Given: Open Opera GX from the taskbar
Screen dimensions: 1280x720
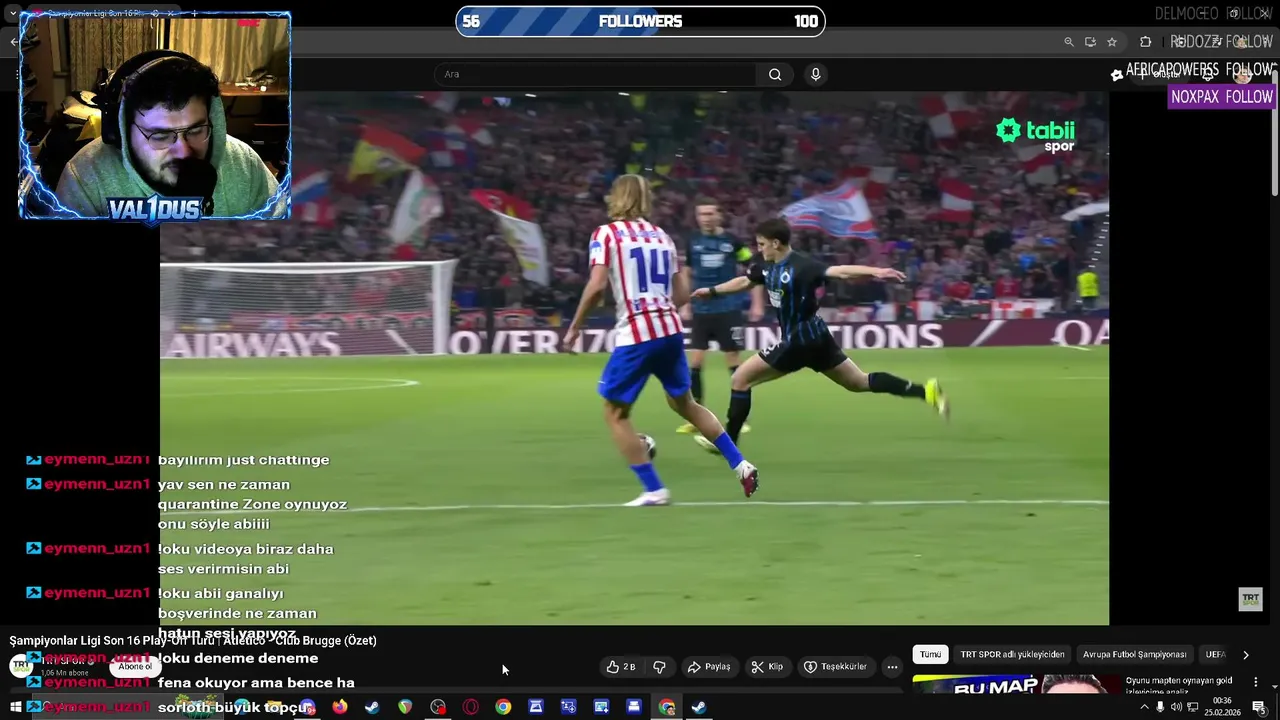Looking at the screenshot, I should [470, 707].
